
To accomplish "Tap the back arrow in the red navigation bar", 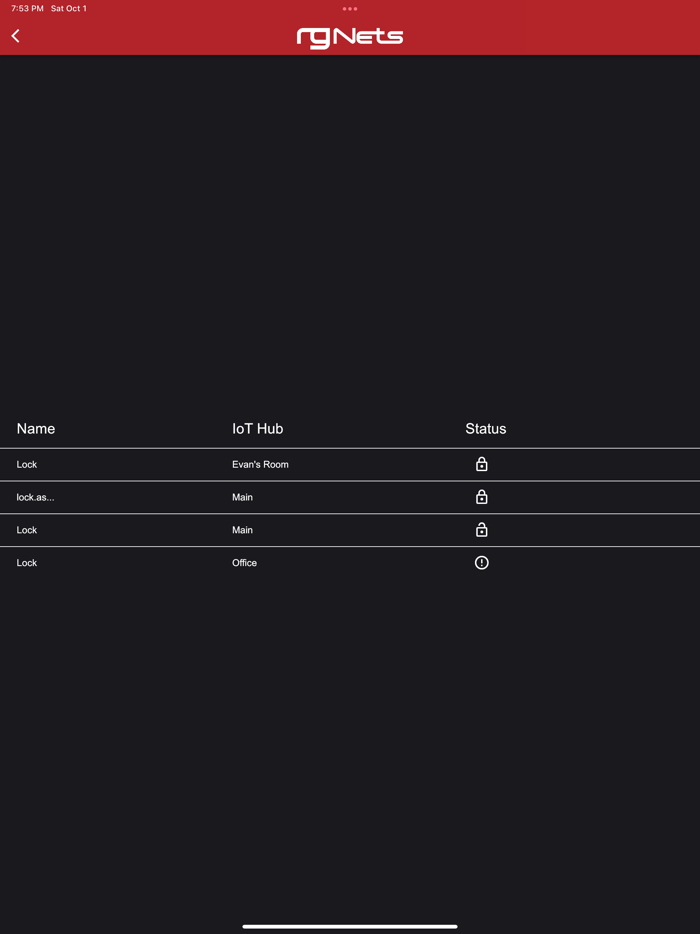I will pyautogui.click(x=15, y=35).
